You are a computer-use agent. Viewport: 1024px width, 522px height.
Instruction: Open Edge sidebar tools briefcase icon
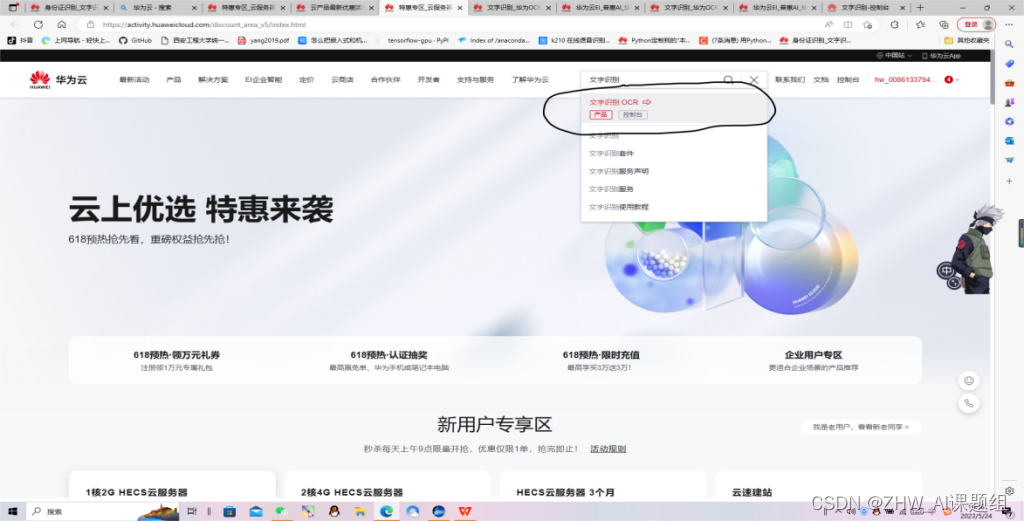pos(1010,83)
